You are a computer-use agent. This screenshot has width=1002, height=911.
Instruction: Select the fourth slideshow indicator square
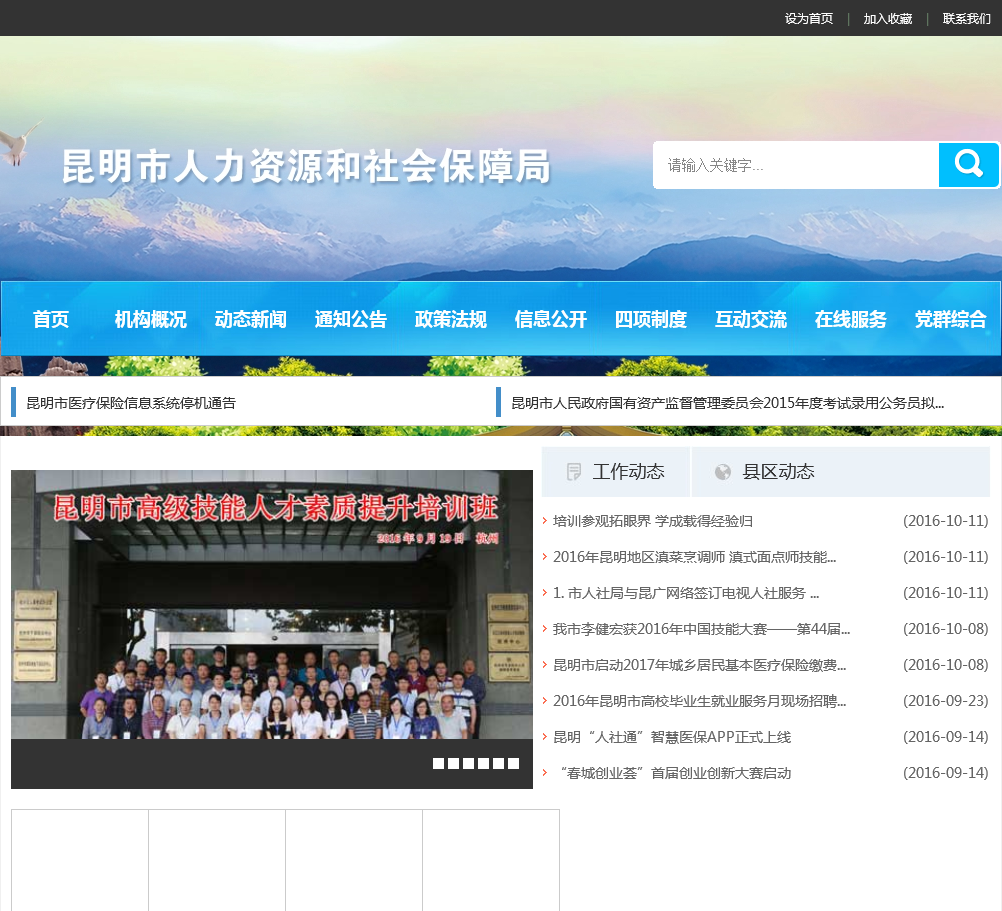point(483,763)
